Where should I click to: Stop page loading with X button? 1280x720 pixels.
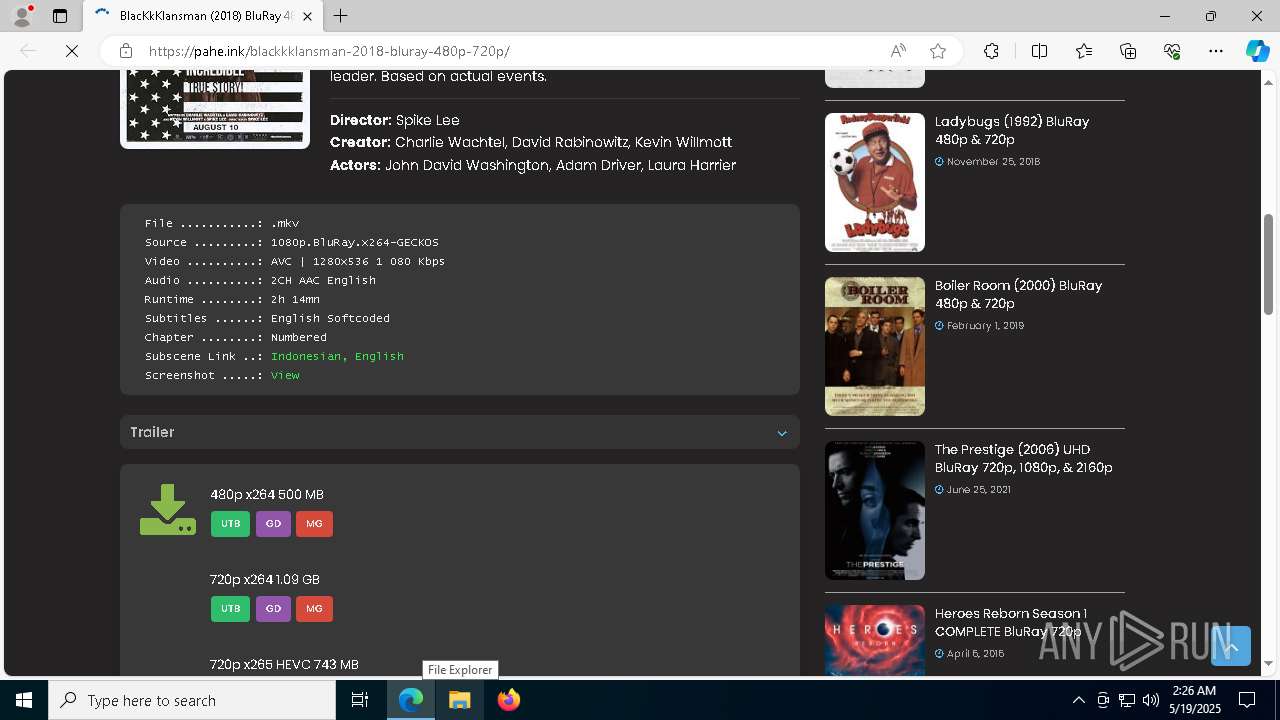coord(72,51)
